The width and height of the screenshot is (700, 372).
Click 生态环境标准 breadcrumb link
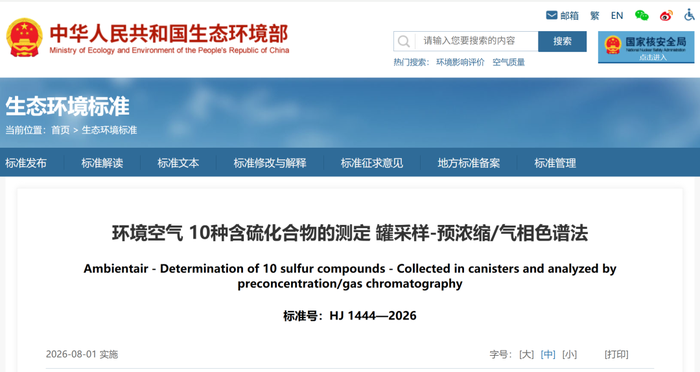pyautogui.click(x=109, y=130)
